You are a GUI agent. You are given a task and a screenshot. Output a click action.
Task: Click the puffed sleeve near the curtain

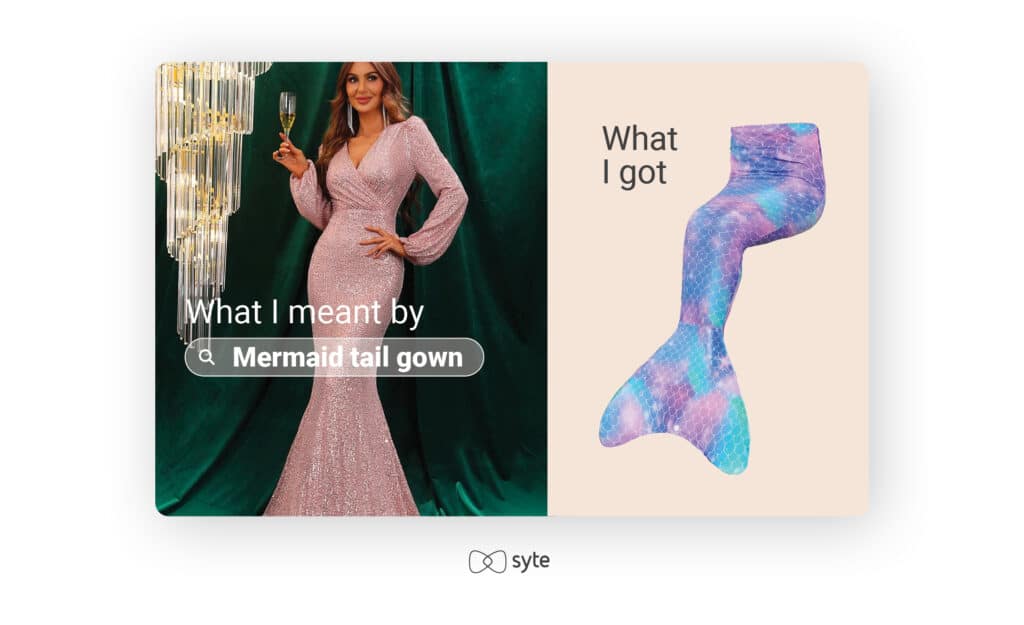436,196
